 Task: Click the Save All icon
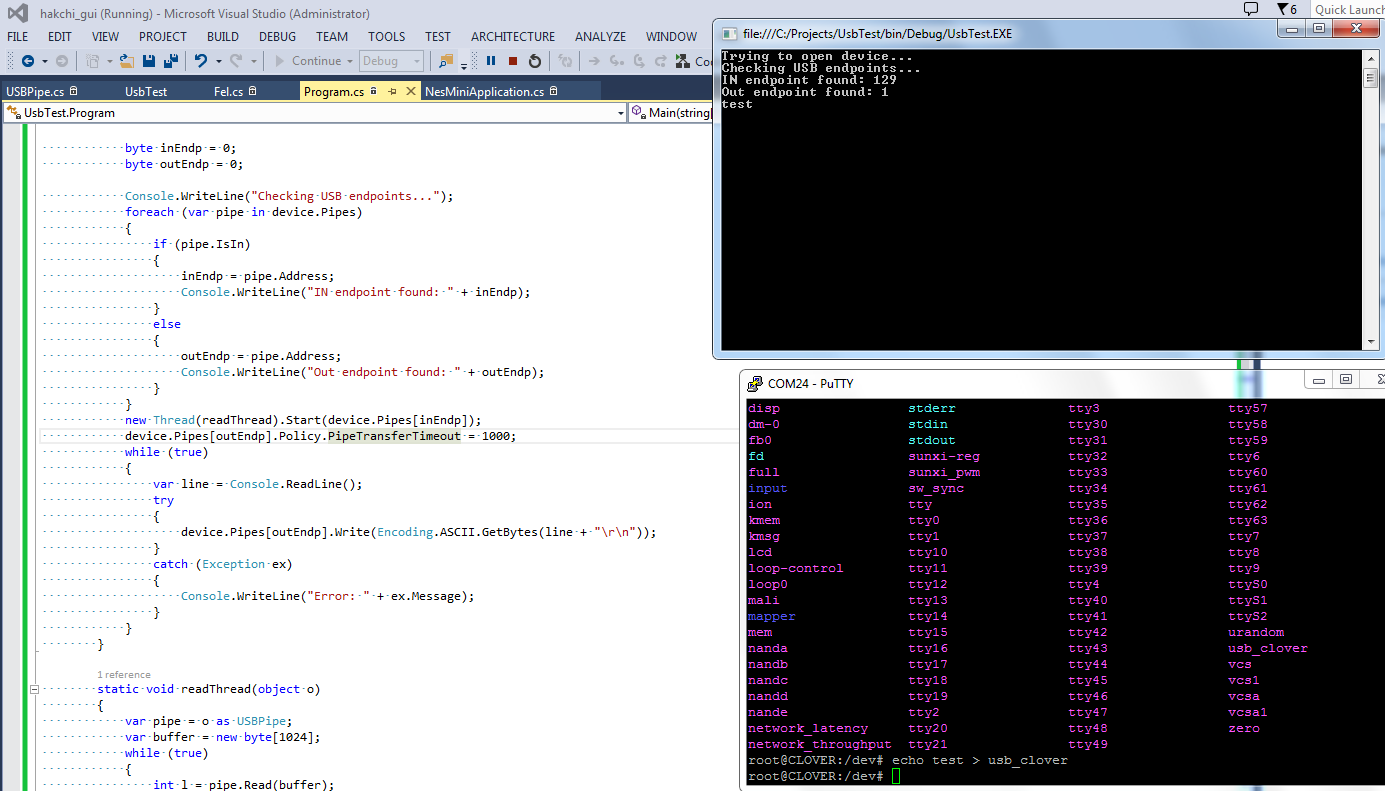[x=171, y=61]
